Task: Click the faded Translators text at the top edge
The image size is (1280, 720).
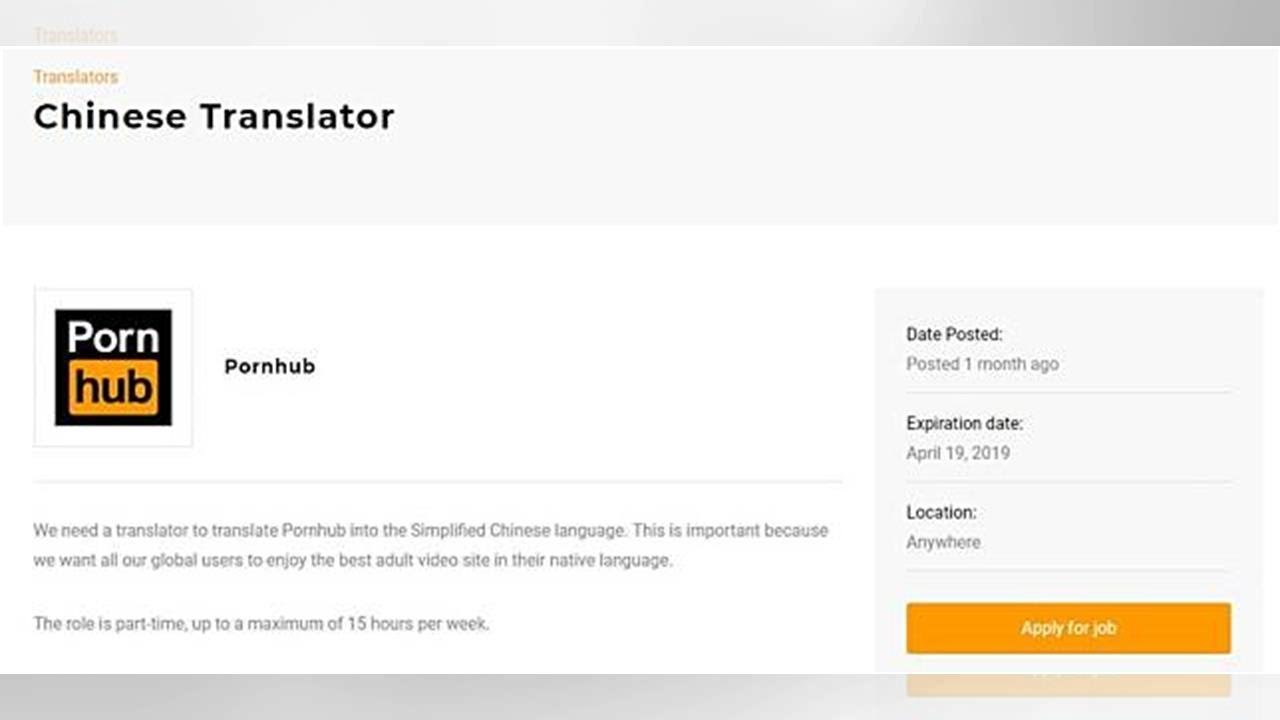Action: tap(75, 35)
